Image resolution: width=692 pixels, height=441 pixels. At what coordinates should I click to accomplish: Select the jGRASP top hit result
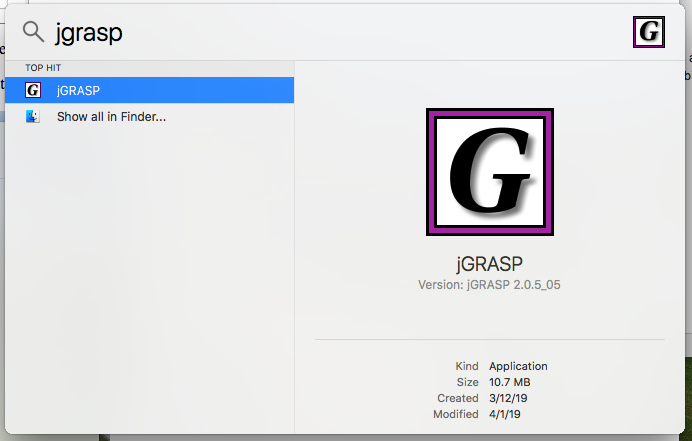point(150,90)
